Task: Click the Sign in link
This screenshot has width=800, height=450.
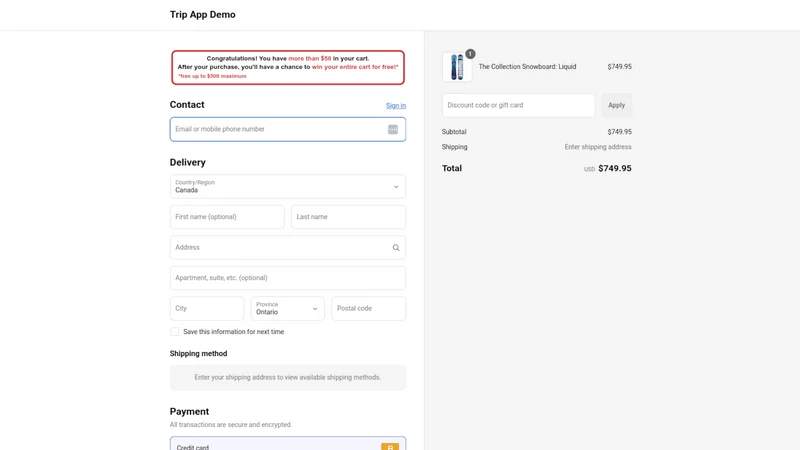Action: tap(396, 106)
